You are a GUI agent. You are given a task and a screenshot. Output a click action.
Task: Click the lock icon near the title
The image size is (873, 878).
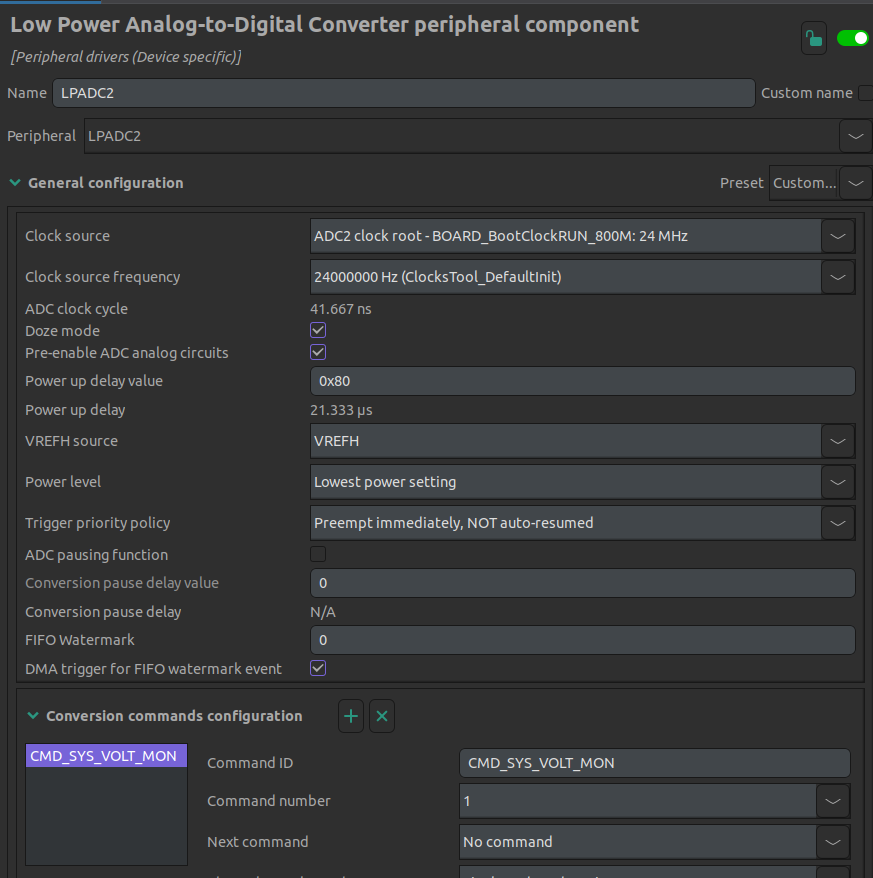pyautogui.click(x=814, y=39)
